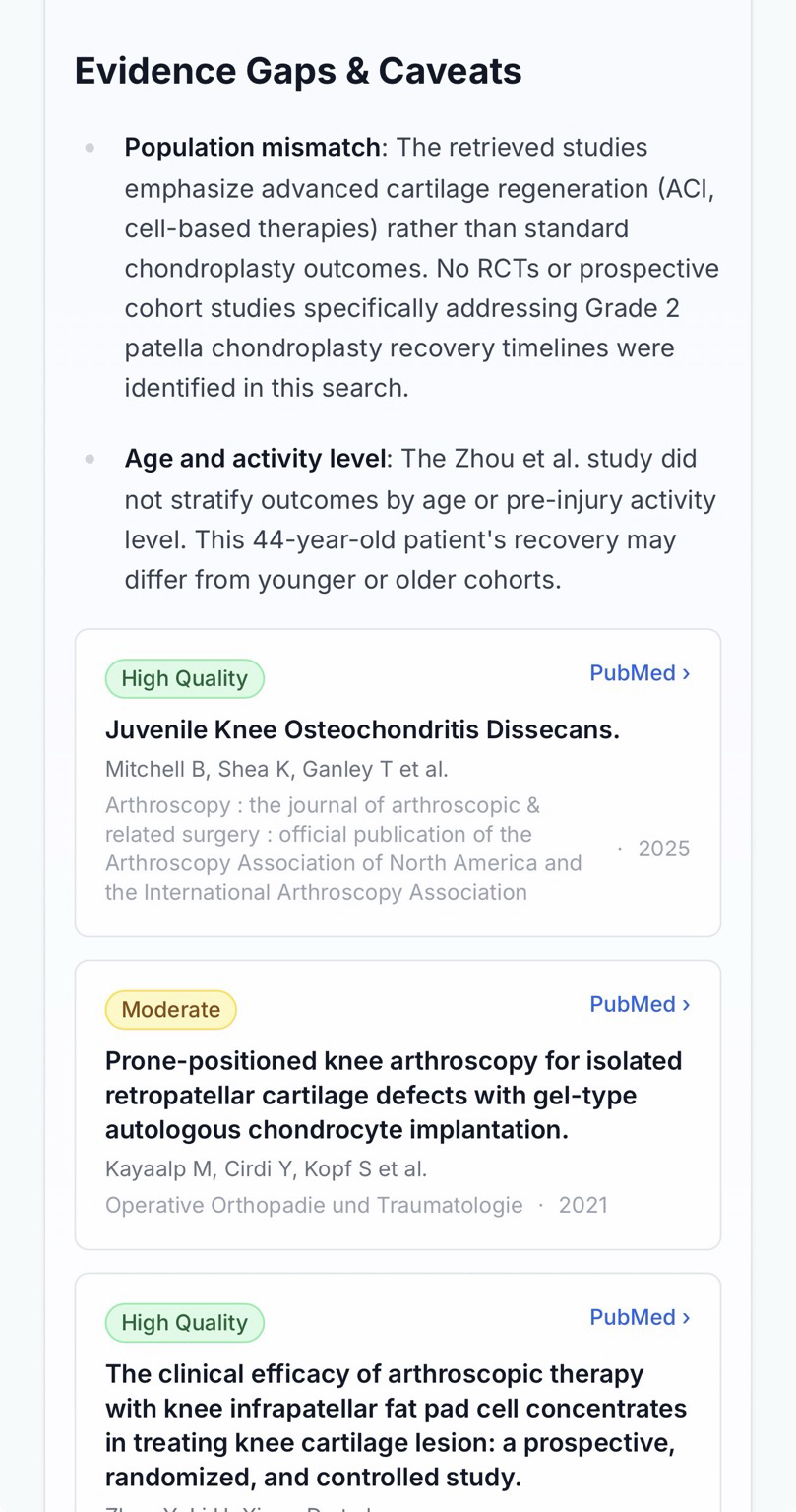Click High Quality badge on Juvenile Knee card
This screenshot has width=796, height=1512.
pyautogui.click(x=185, y=678)
